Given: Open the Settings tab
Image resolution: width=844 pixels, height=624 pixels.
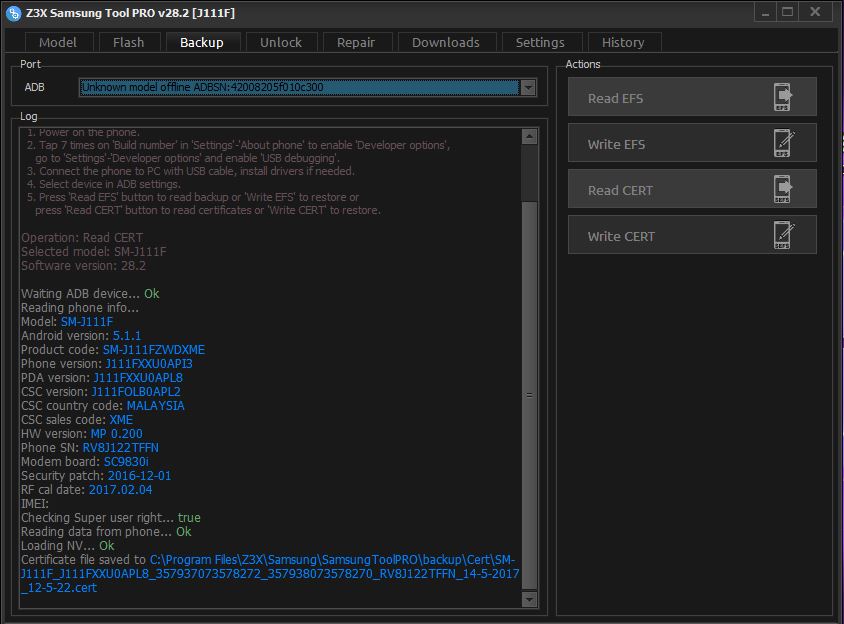Looking at the screenshot, I should (x=540, y=43).
